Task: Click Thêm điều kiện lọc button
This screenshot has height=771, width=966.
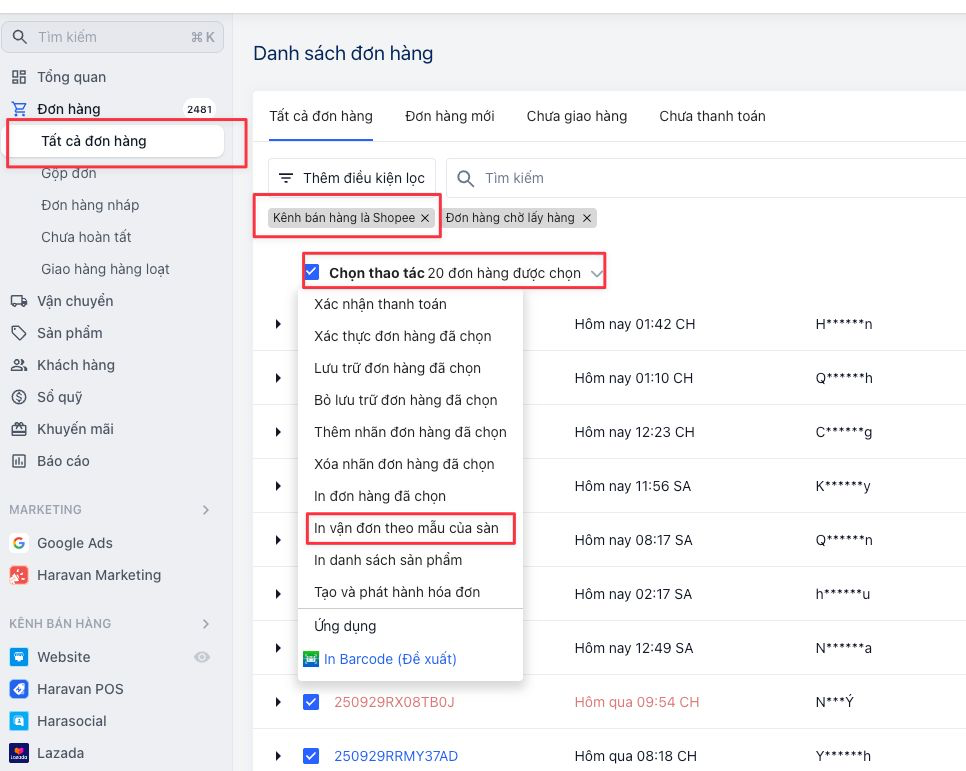Action: [x=352, y=178]
